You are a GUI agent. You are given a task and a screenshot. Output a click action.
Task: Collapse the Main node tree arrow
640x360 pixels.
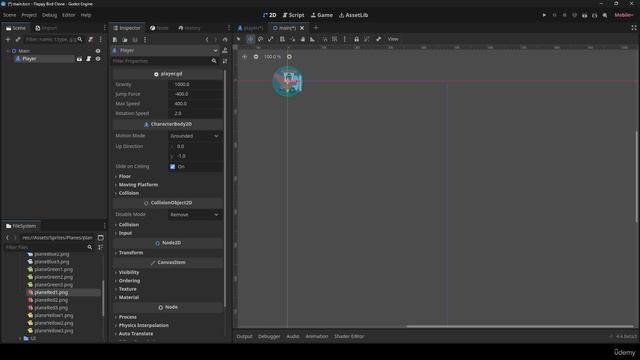click(x=7, y=51)
